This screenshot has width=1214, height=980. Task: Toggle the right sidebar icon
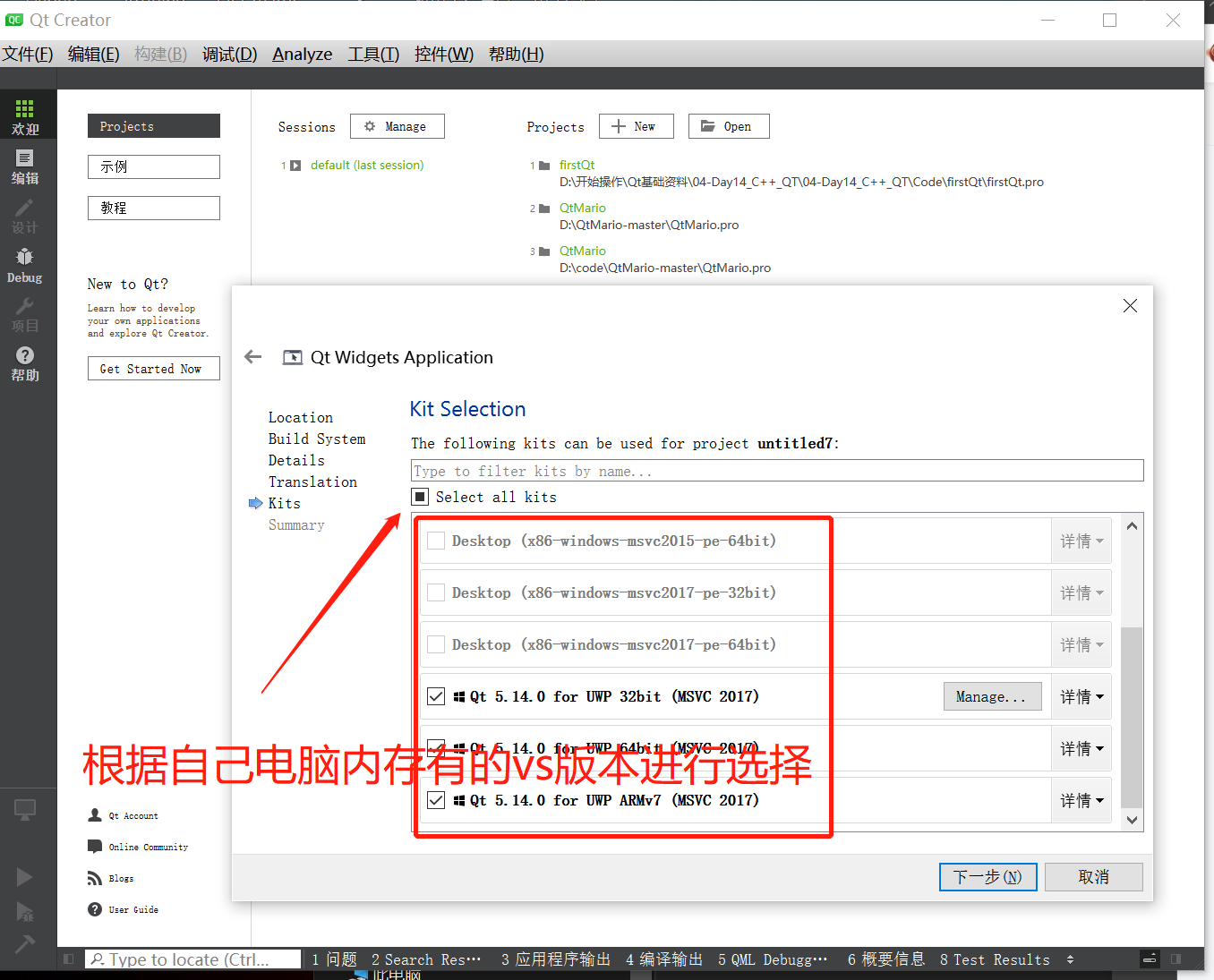tap(1176, 959)
